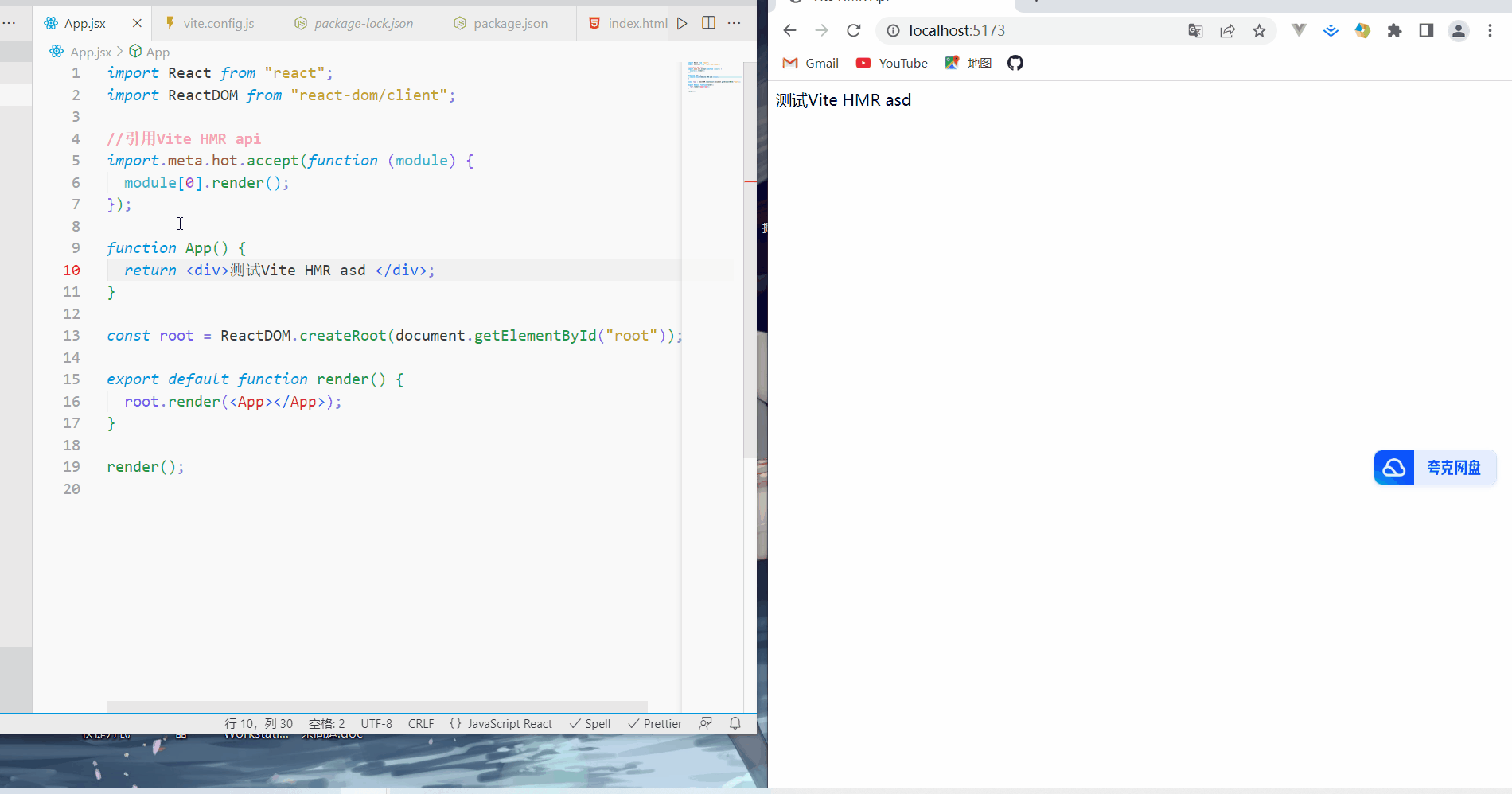Run the Vite dev server via Run button

click(x=682, y=23)
